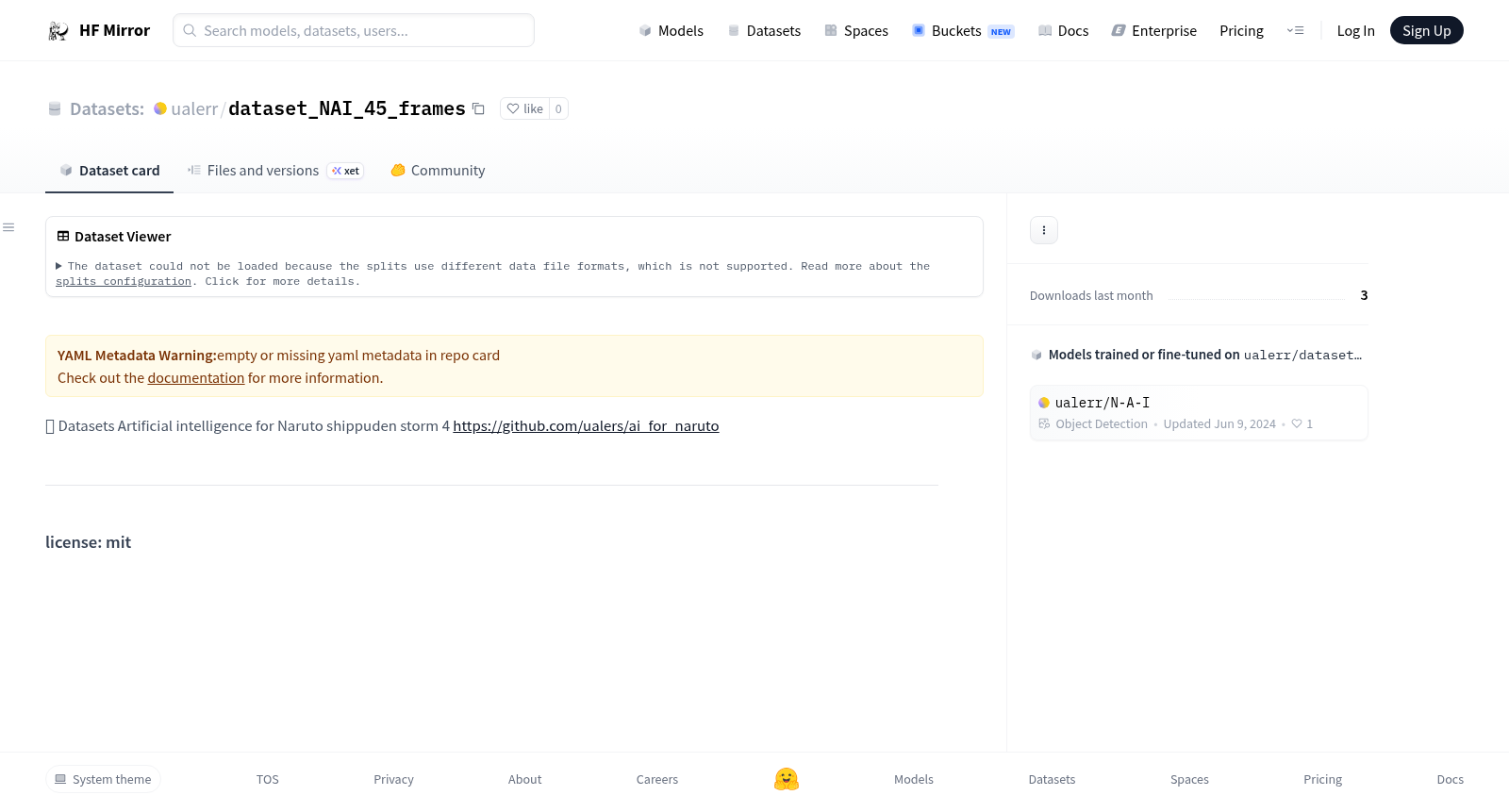The width and height of the screenshot is (1509, 812).
Task: Click the ualerr avatar next to dataset title
Action: 160,108
